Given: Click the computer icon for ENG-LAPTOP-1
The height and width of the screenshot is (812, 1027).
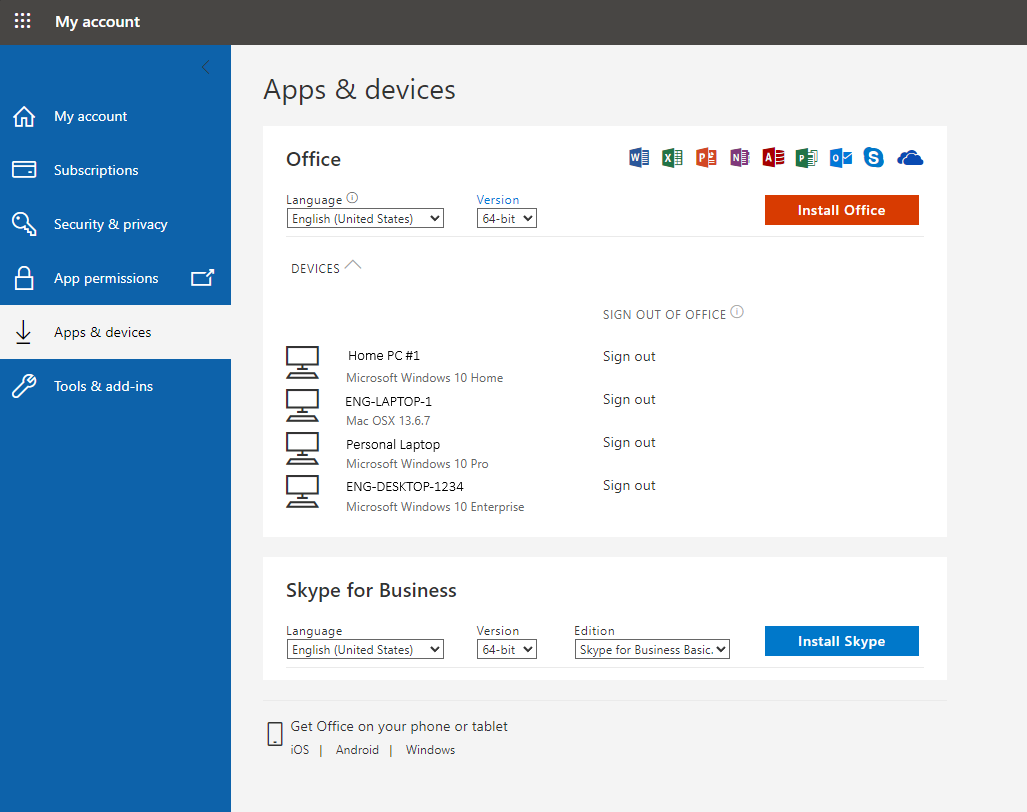Looking at the screenshot, I should click(303, 405).
